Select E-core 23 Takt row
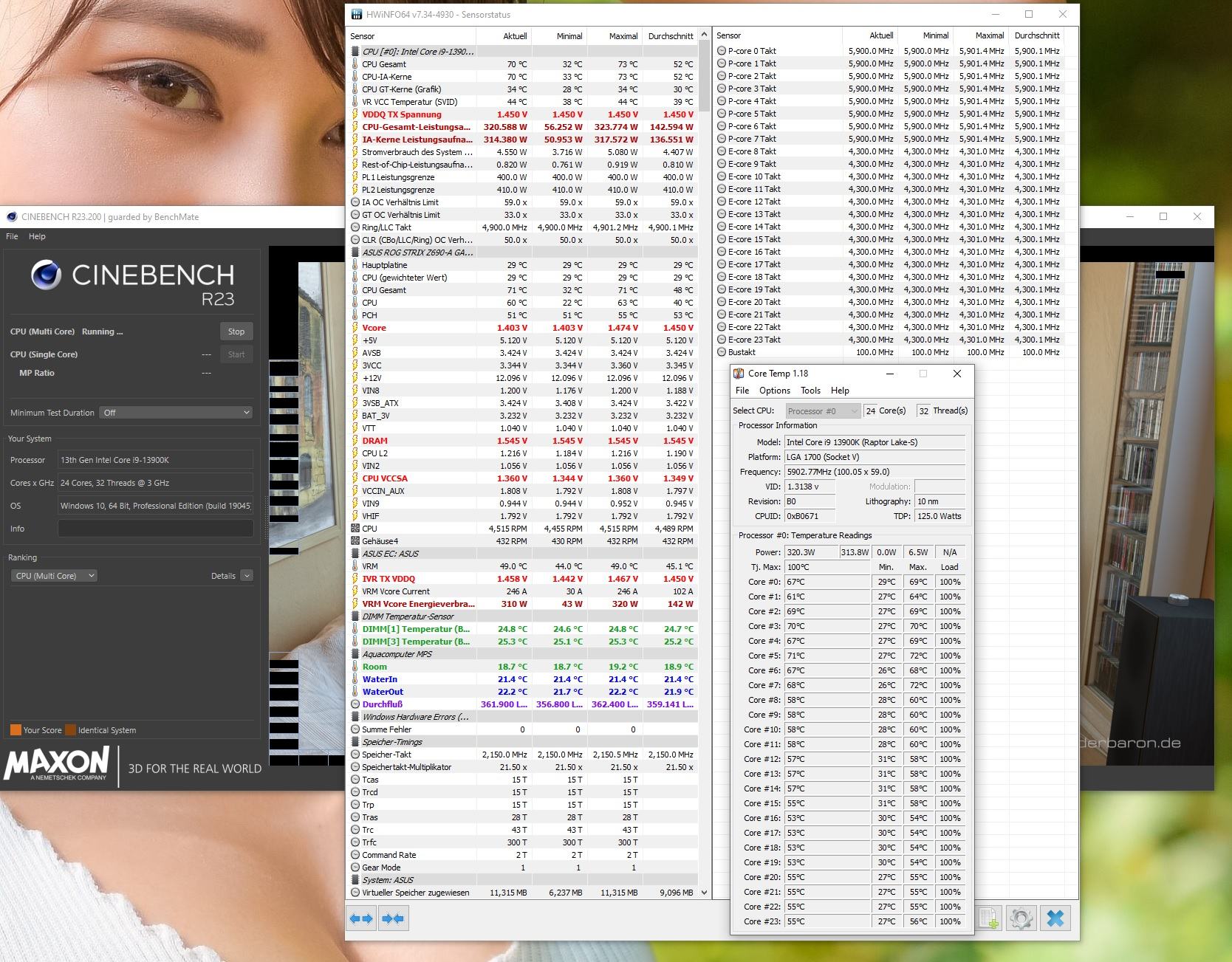The image size is (1232, 962). 889,340
